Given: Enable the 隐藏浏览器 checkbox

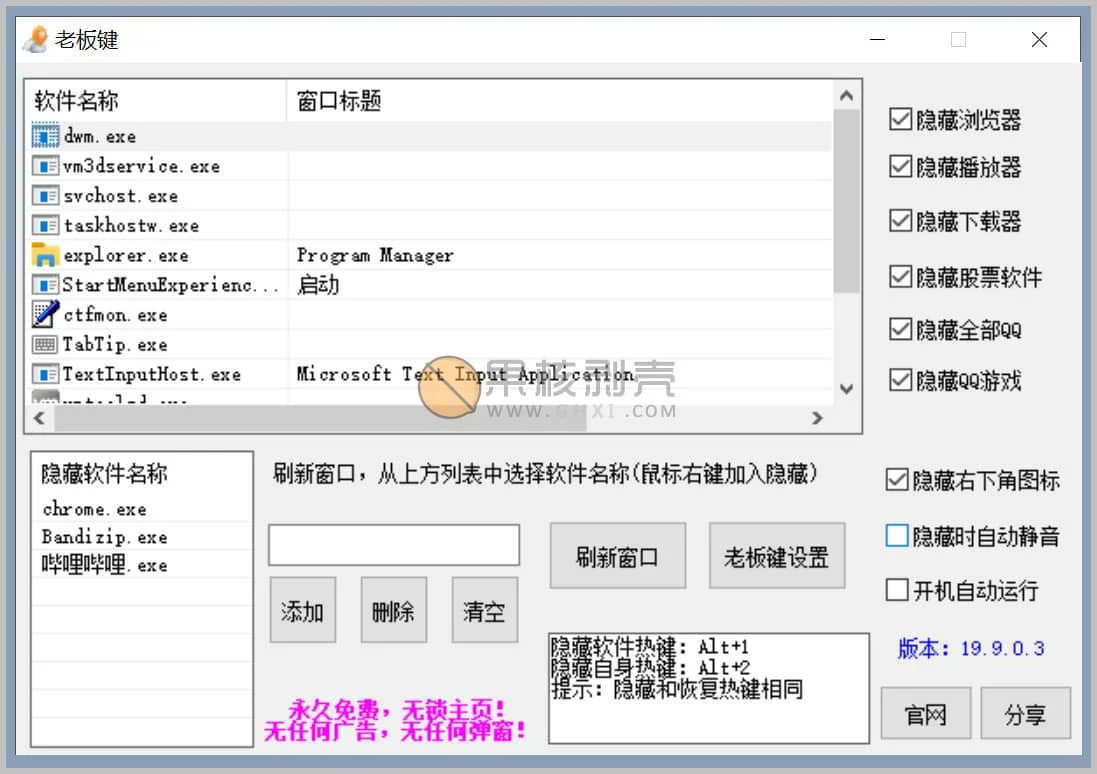Looking at the screenshot, I should click(x=898, y=120).
